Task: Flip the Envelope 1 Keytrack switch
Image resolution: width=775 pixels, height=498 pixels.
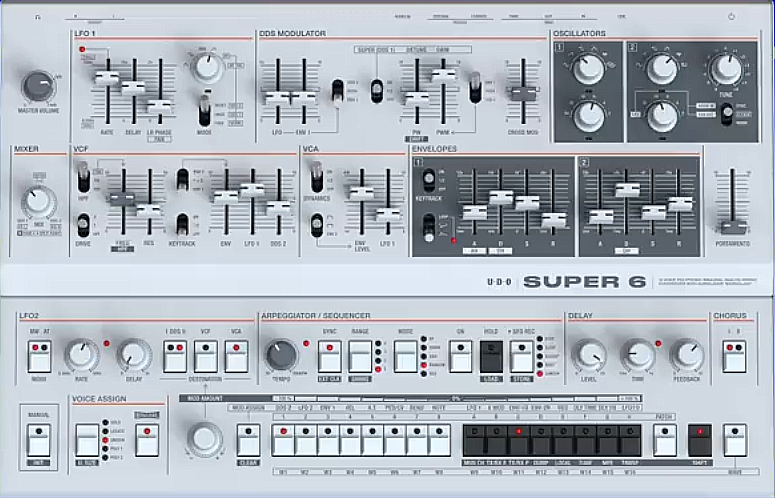Action: click(x=429, y=180)
